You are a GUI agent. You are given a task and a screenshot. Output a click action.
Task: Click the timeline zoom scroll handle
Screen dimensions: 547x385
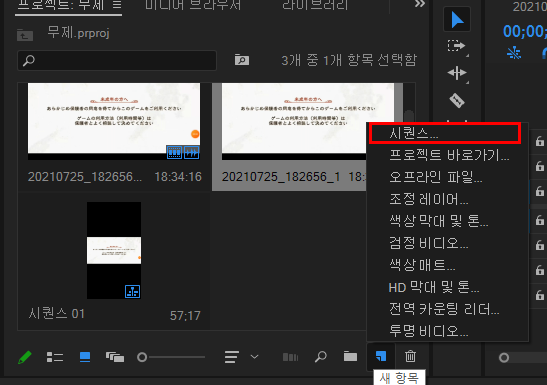coord(504,357)
